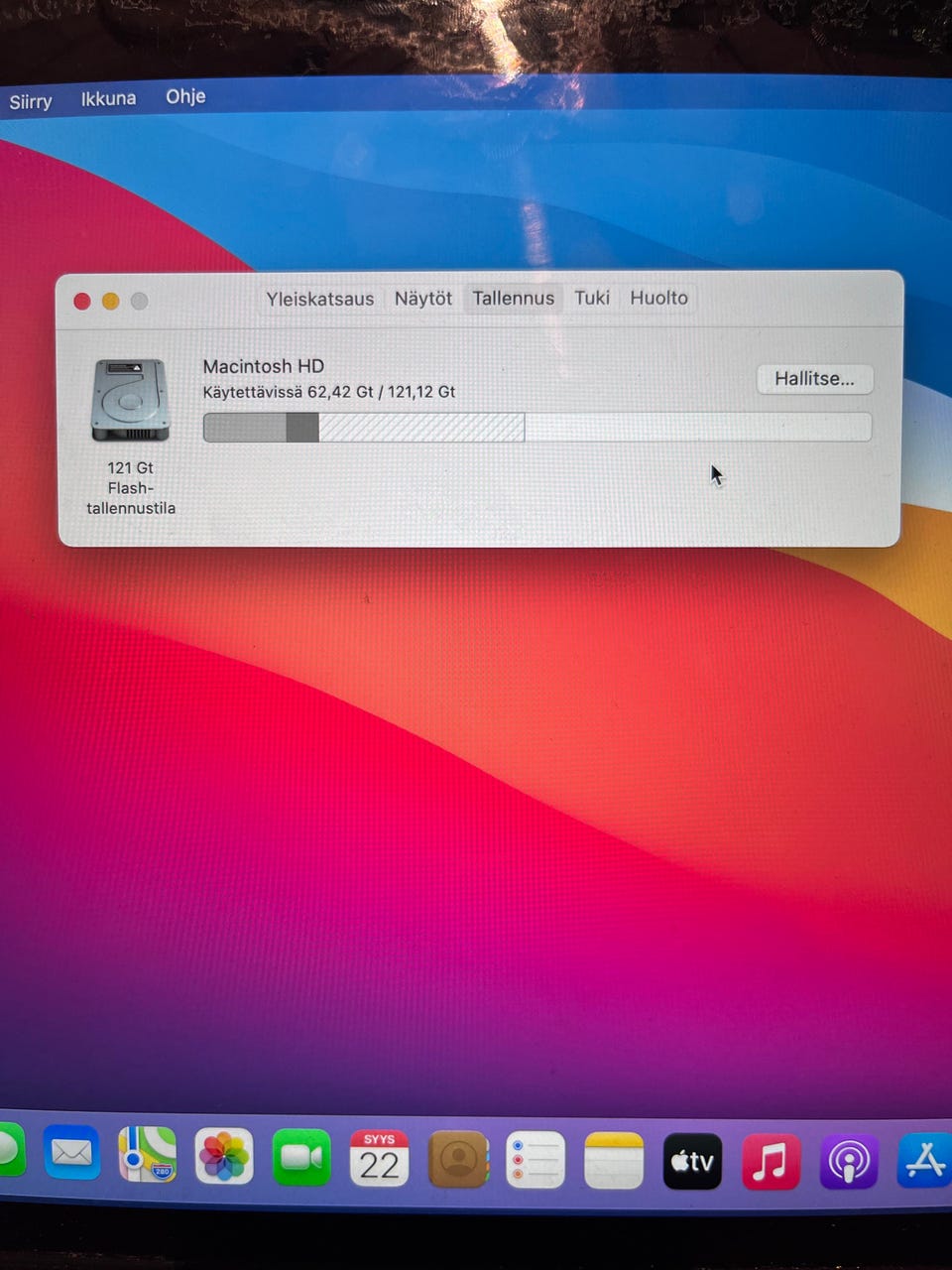This screenshot has height=1270, width=952.
Task: Open the Huolto tab
Action: 658,298
